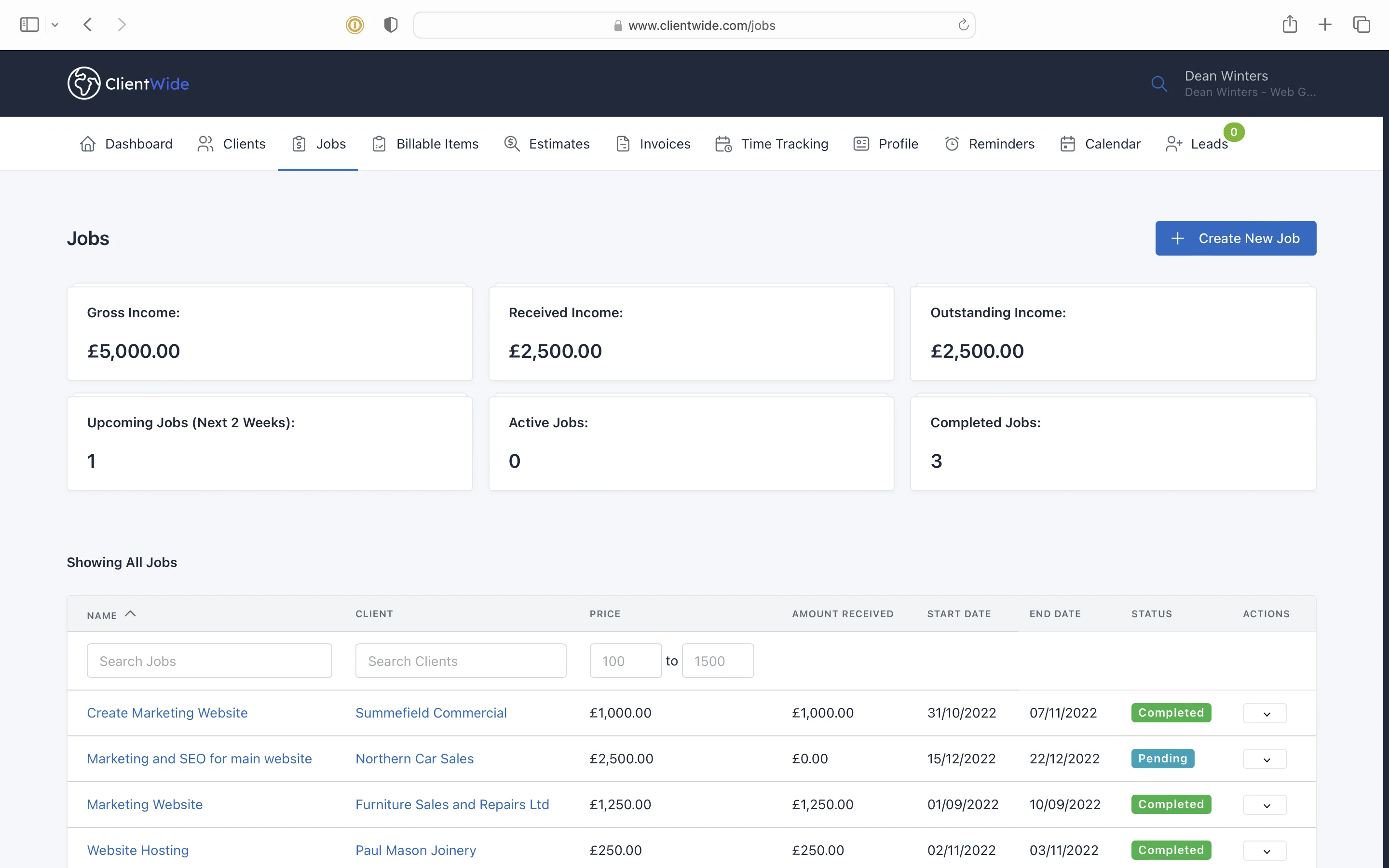
Task: Expand actions for Website Hosting row
Action: [1265, 851]
